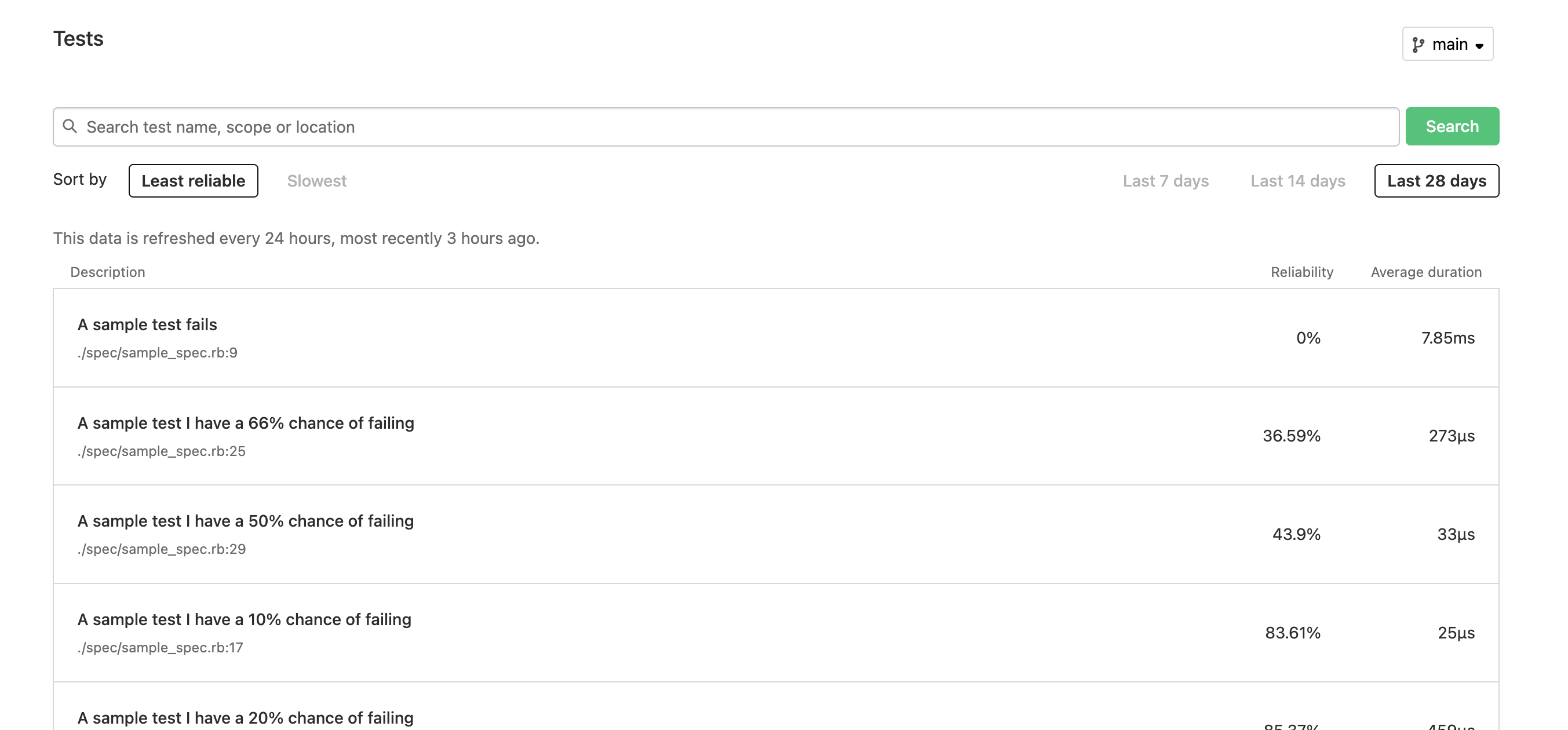
Task: Open the "A sample test fails" entry
Action: pos(147,324)
